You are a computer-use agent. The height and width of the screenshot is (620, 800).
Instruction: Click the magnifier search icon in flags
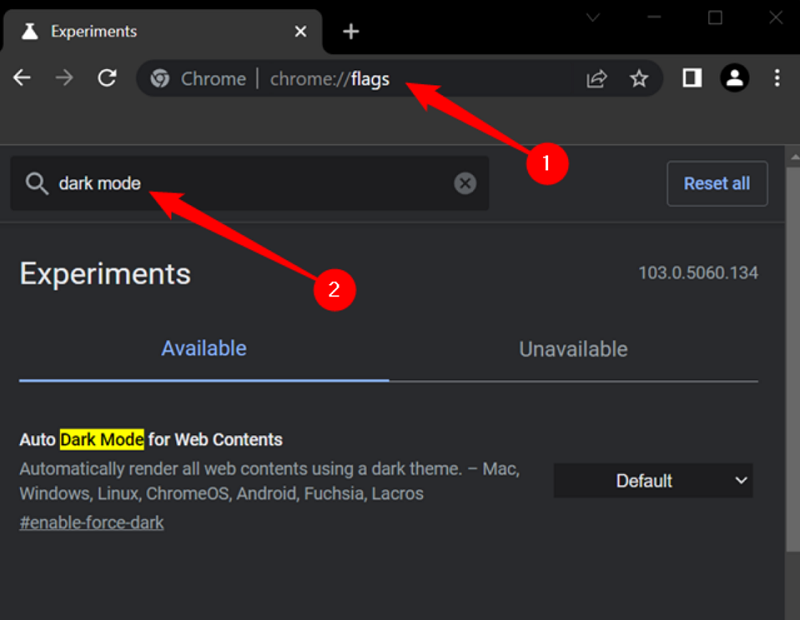37,184
